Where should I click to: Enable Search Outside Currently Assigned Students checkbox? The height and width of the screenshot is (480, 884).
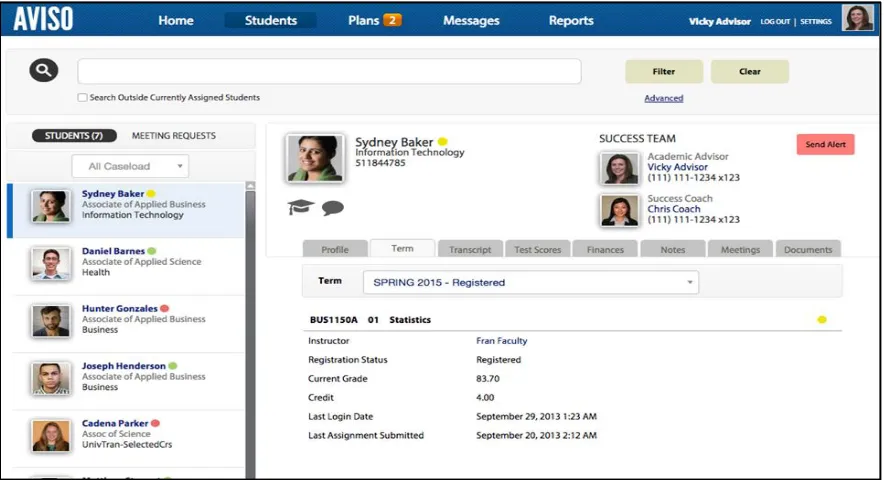82,98
